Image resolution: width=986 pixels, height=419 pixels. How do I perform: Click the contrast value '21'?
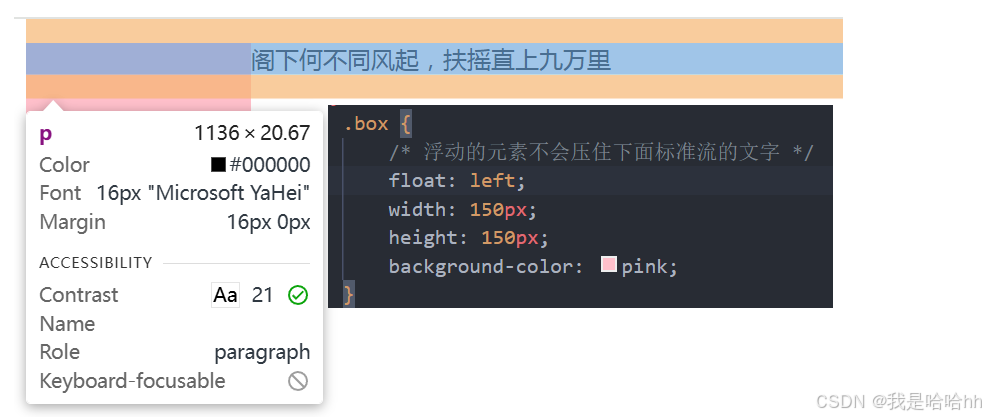[262, 295]
